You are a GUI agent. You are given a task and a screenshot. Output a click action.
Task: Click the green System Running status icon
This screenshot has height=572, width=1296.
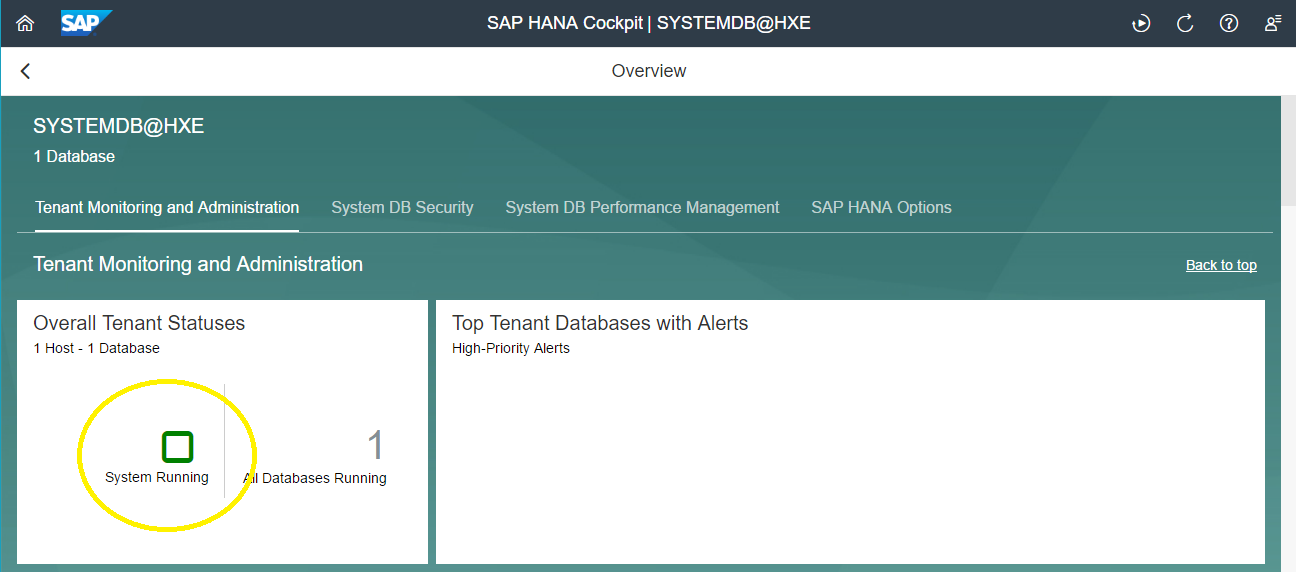tap(177, 447)
